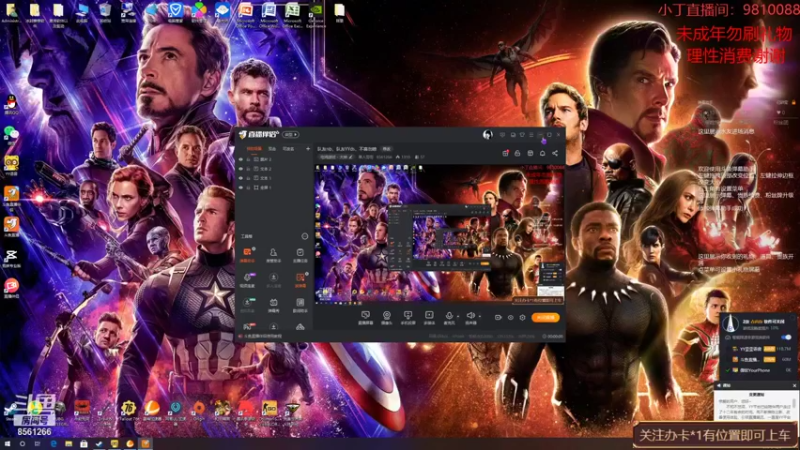Open the toolbox tool with person icon
This screenshot has height=450, width=800.
tap(273, 255)
